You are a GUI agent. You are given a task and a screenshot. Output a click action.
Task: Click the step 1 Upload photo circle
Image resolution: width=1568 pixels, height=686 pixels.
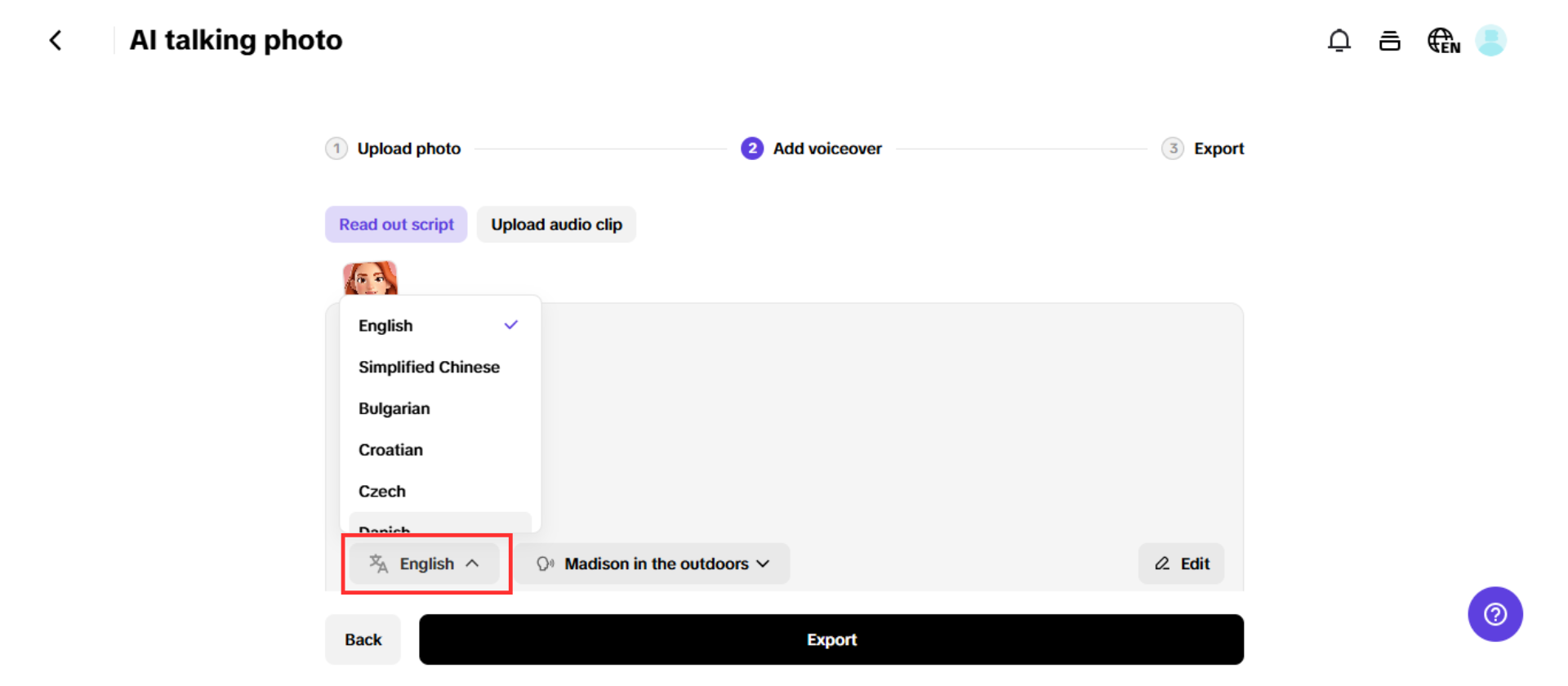pos(336,149)
